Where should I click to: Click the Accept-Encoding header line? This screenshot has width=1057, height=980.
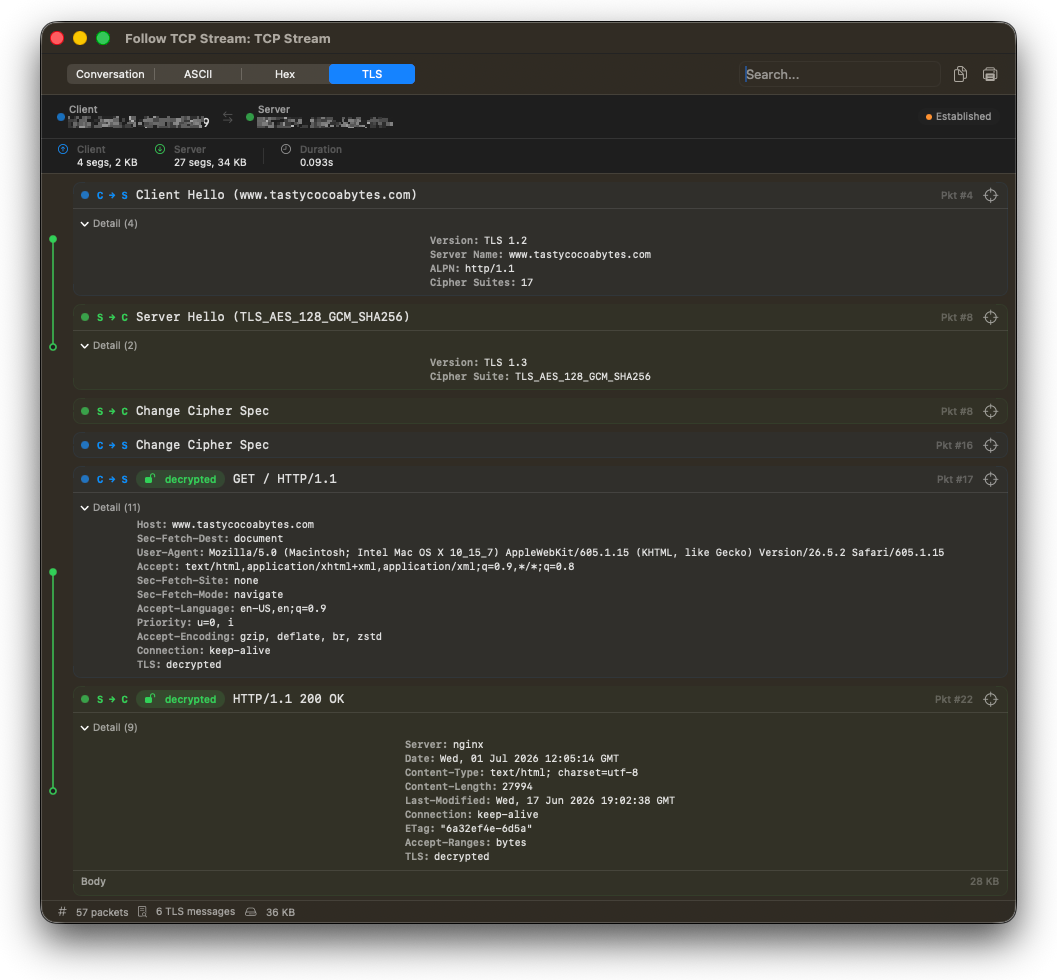coord(259,636)
